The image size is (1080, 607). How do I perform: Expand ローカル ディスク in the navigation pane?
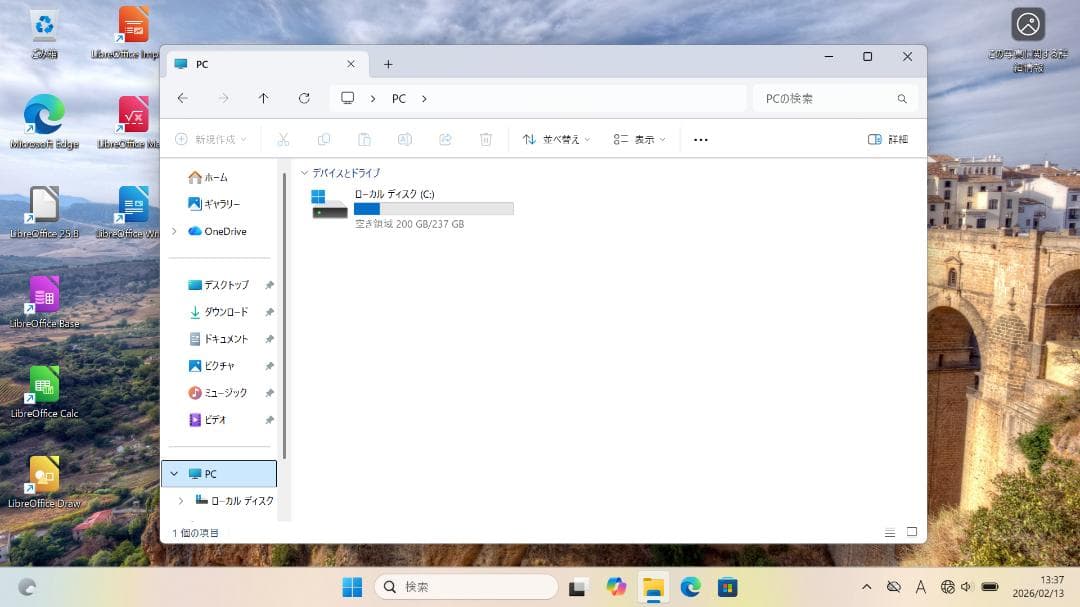click(181, 501)
